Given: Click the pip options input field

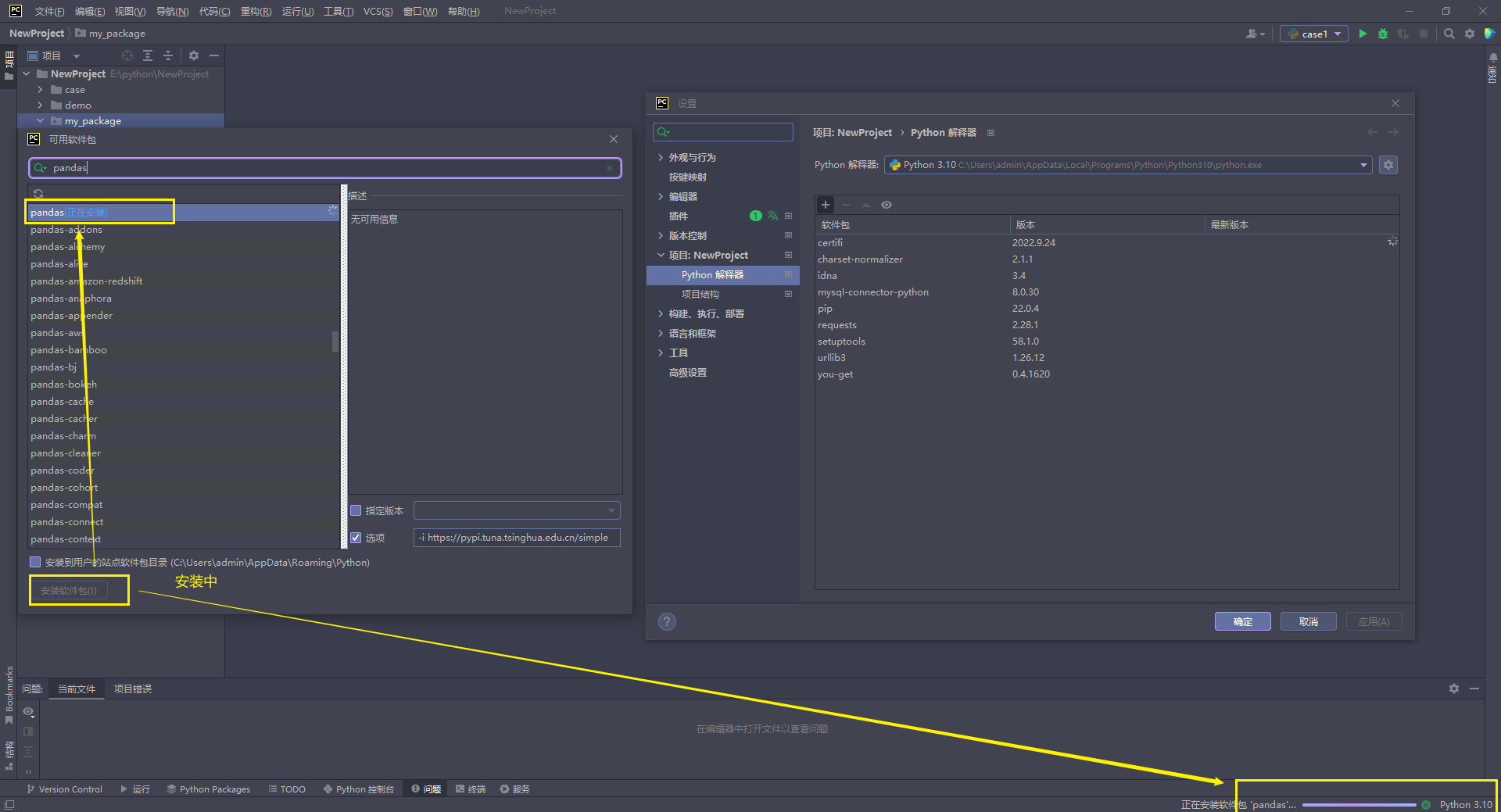Looking at the screenshot, I should 517,538.
